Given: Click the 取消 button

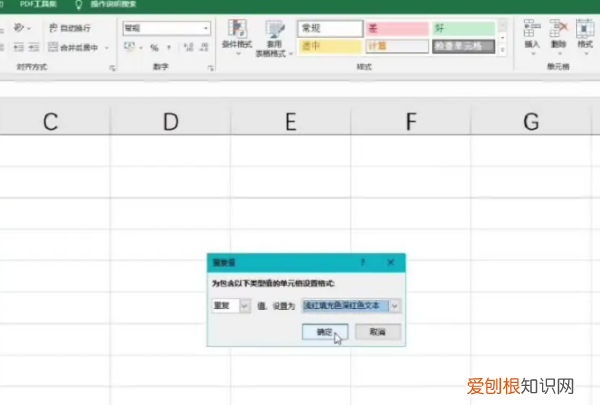Looking at the screenshot, I should (378, 332).
